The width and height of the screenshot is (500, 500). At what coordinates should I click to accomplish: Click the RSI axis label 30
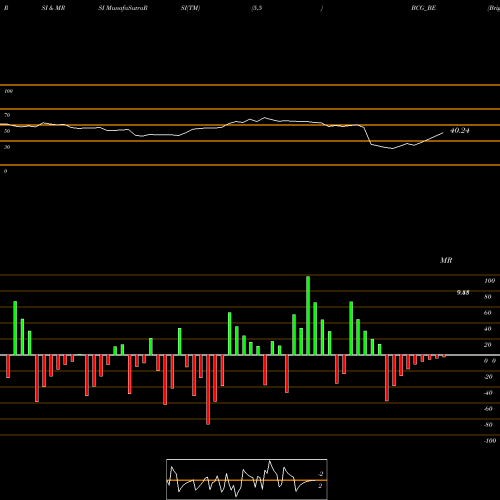point(7,147)
